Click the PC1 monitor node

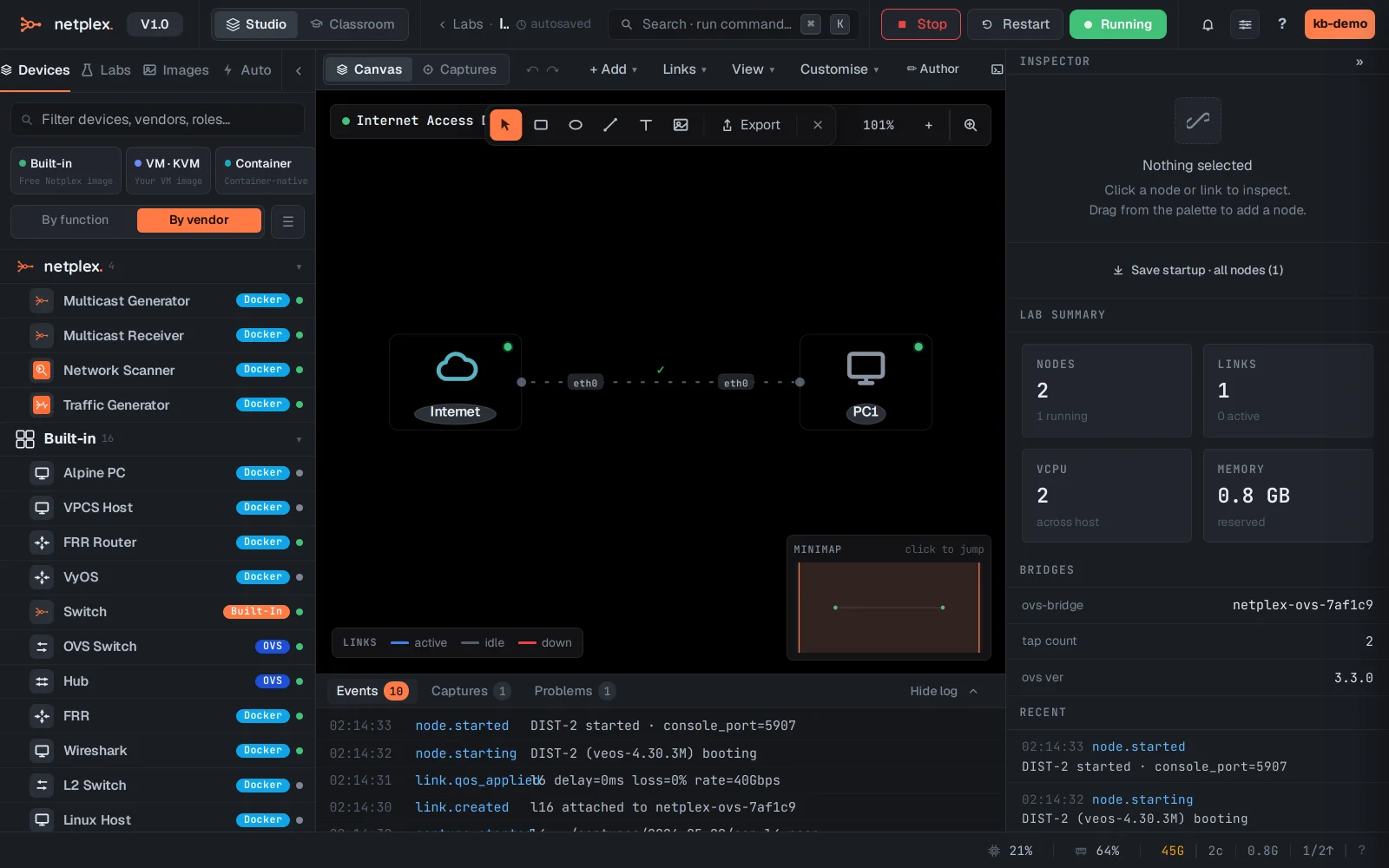[866, 382]
